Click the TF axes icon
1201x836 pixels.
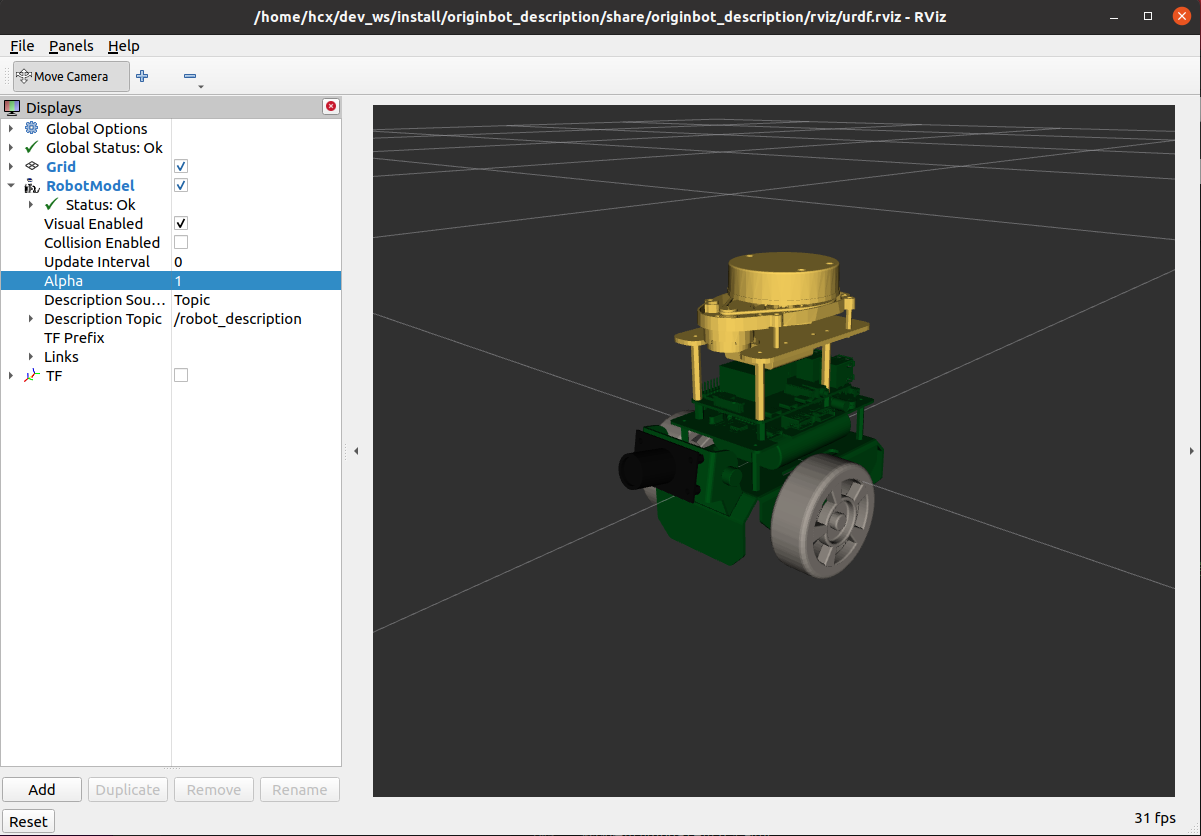click(x=31, y=376)
